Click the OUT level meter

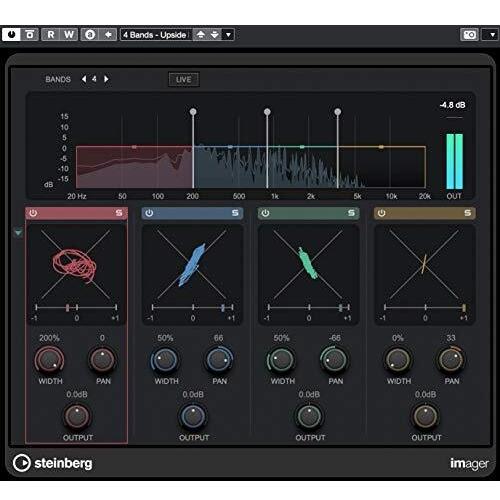coord(454,161)
